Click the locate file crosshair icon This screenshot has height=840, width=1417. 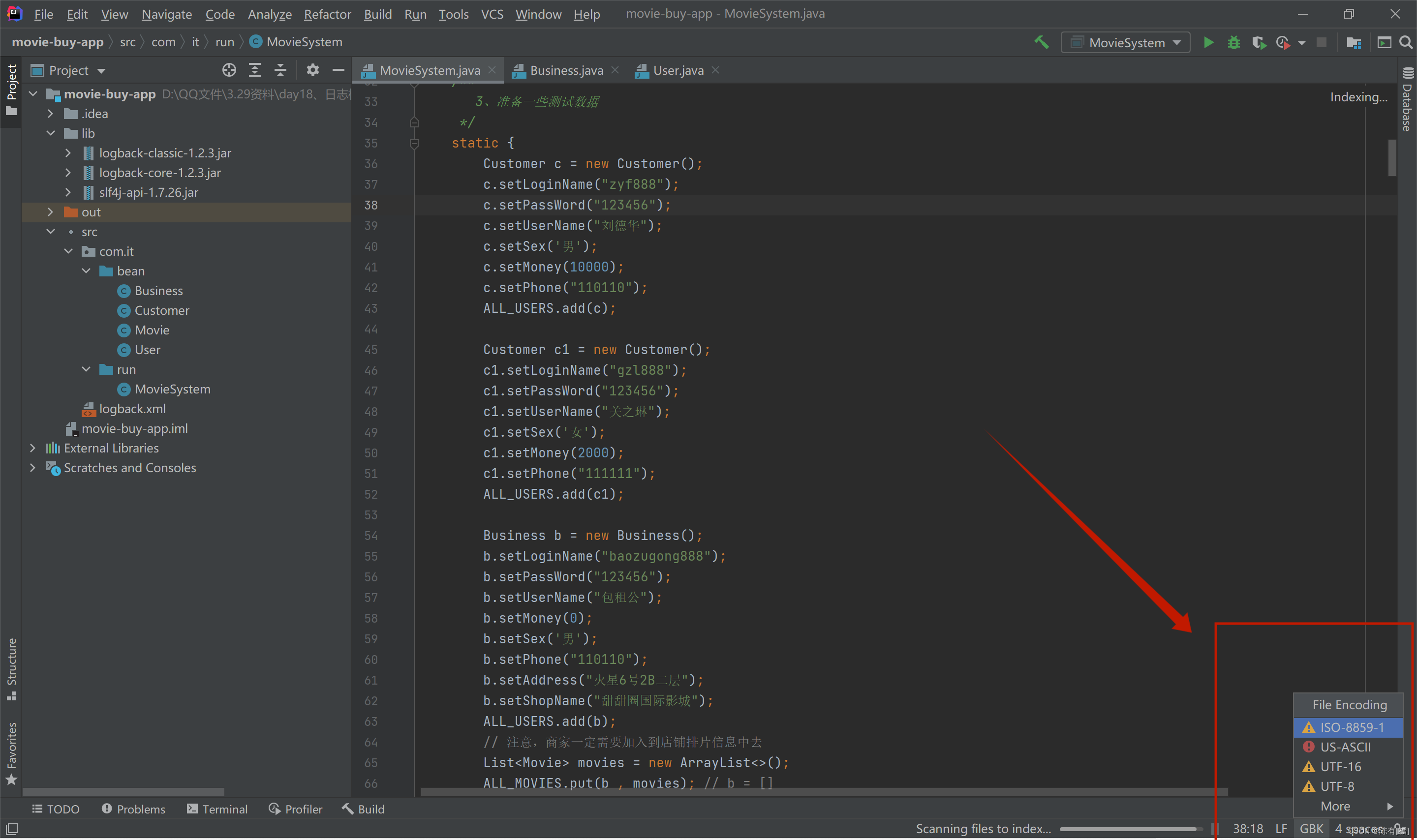[x=229, y=70]
